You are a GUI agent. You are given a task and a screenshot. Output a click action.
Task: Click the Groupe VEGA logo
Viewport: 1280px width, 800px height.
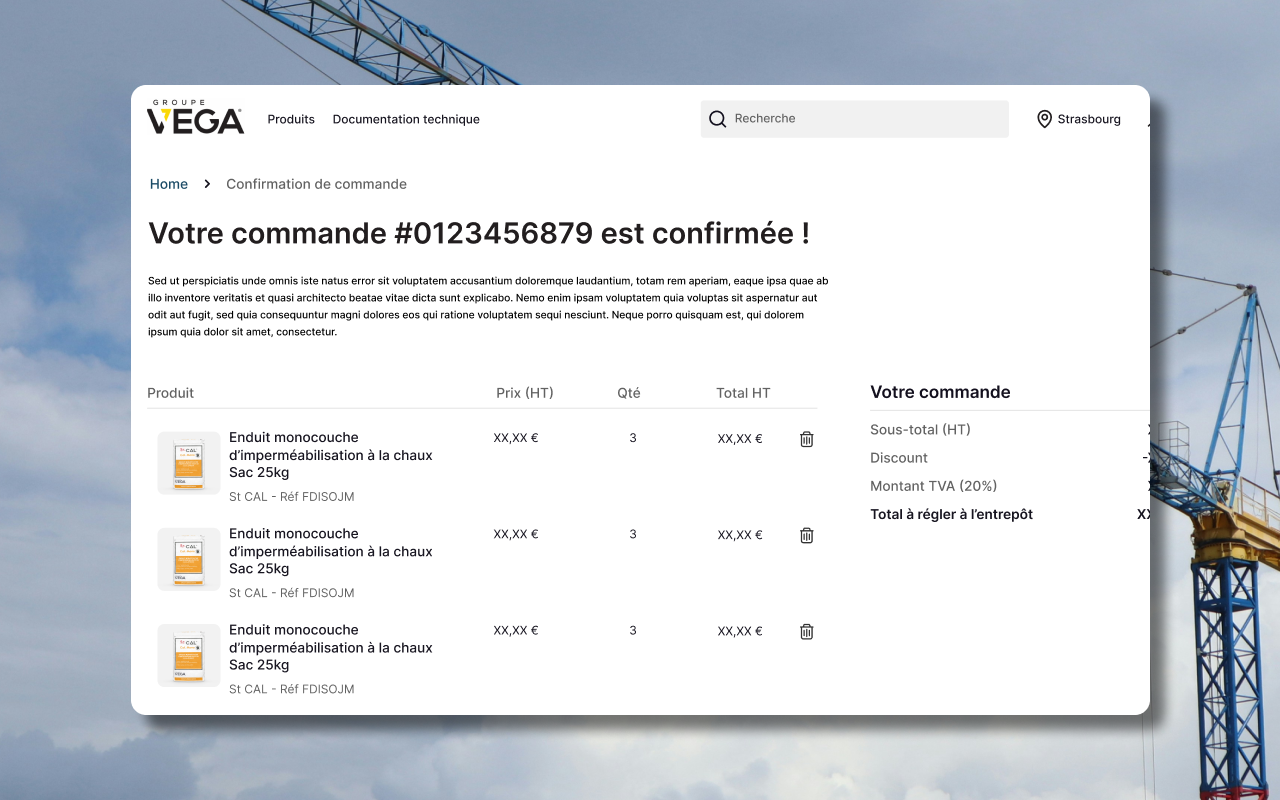[196, 117]
